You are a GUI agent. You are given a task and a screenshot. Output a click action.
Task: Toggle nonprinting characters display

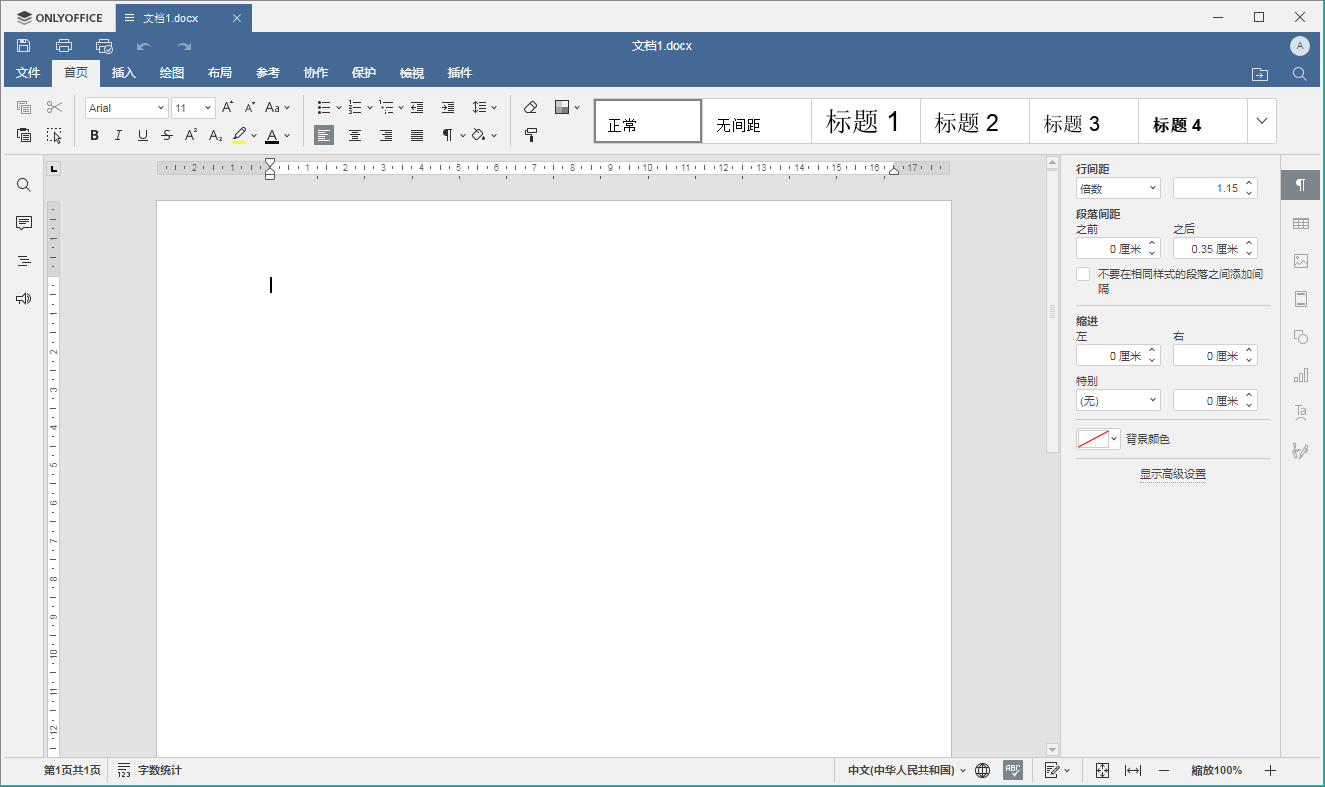(x=448, y=135)
